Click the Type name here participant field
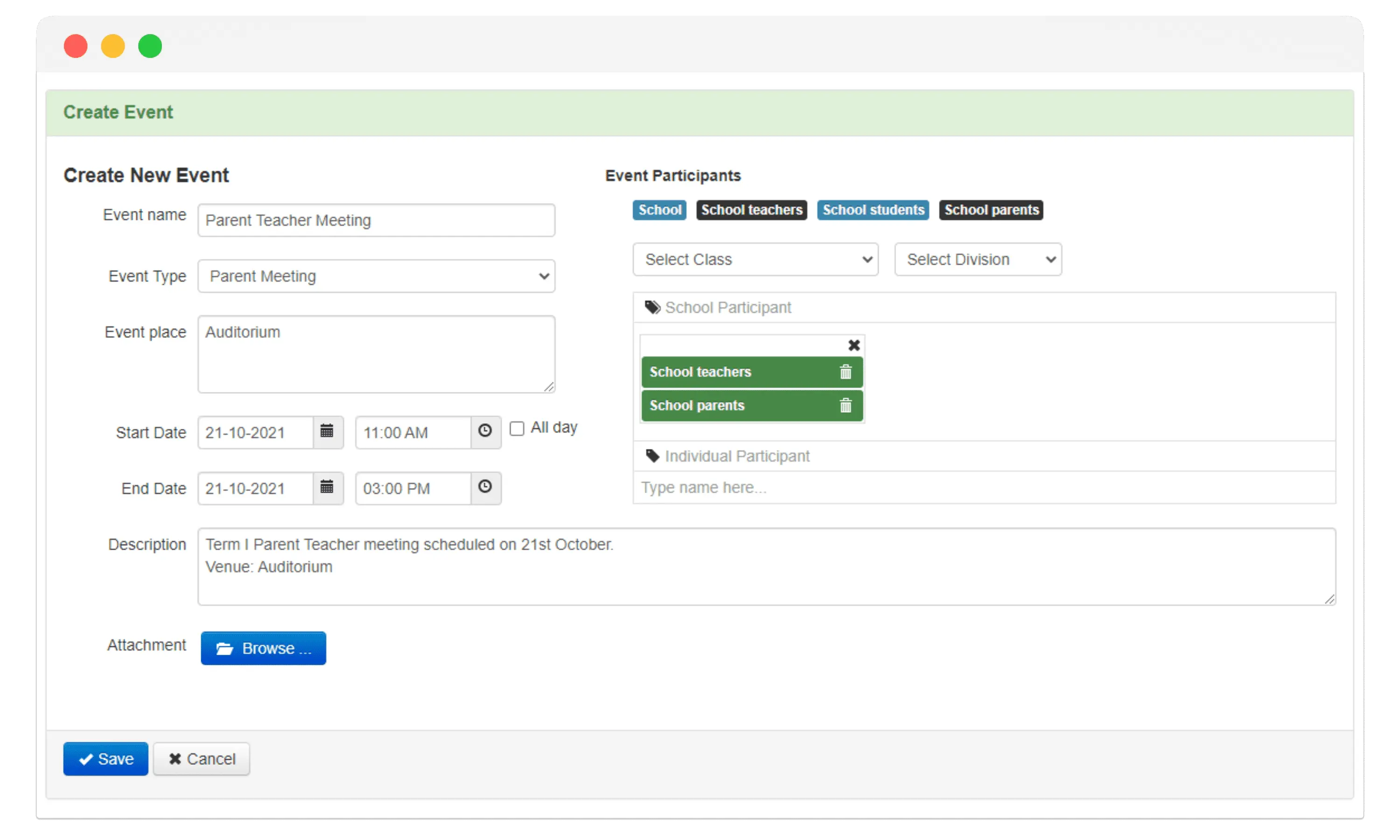The height and width of the screenshot is (840, 1400). 984,487
